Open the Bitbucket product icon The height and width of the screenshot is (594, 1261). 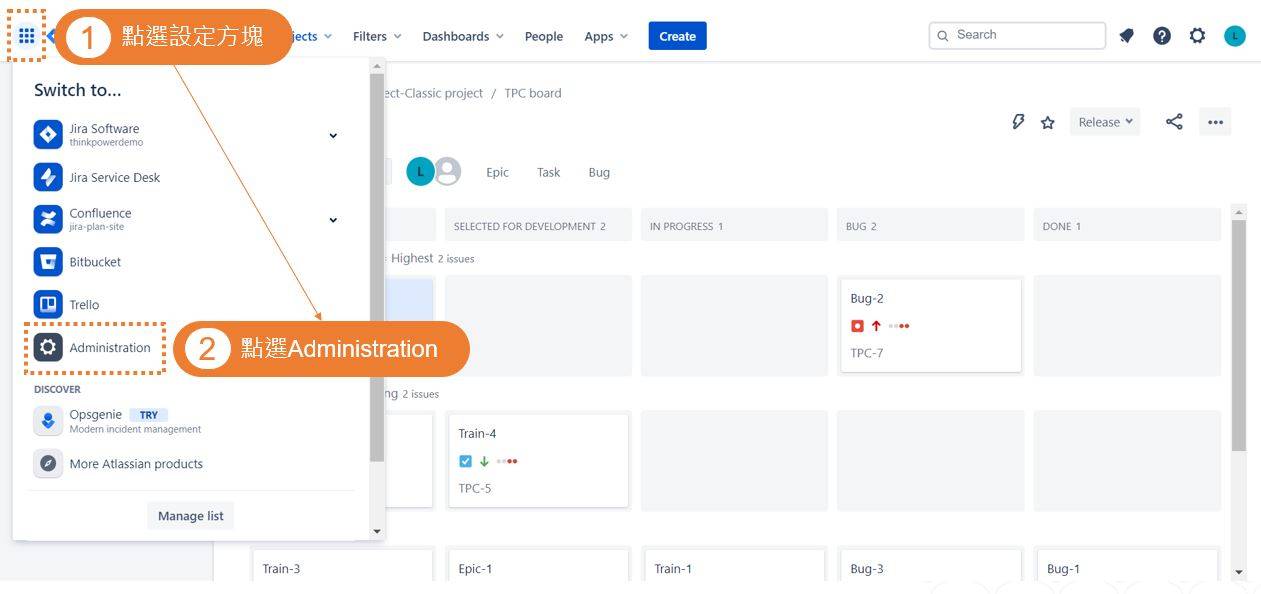(x=48, y=262)
